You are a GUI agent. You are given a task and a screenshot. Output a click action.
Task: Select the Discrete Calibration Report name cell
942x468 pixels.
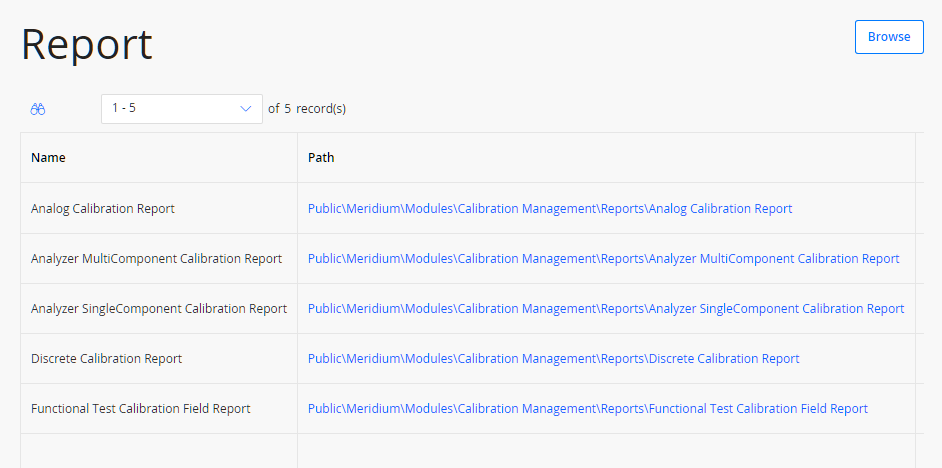click(106, 359)
